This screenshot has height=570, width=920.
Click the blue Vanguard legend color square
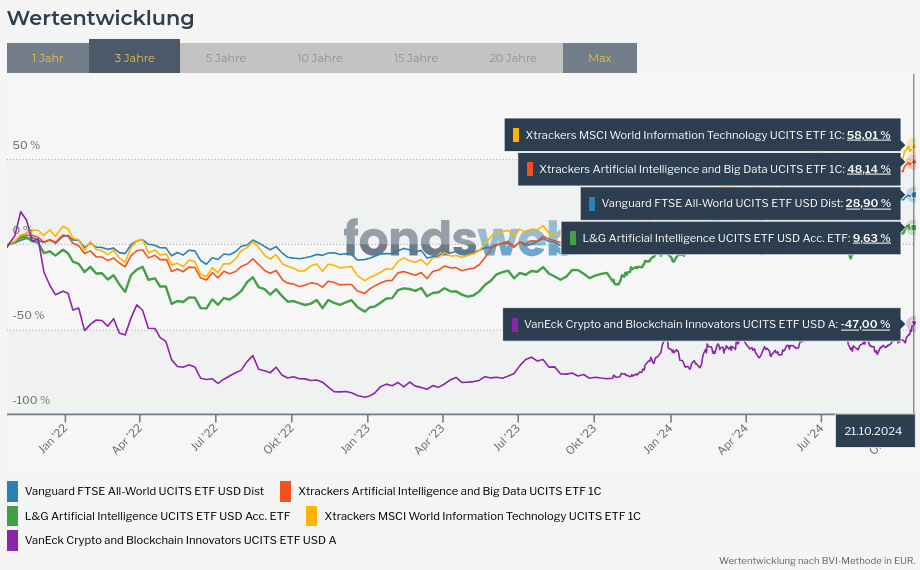[13, 491]
